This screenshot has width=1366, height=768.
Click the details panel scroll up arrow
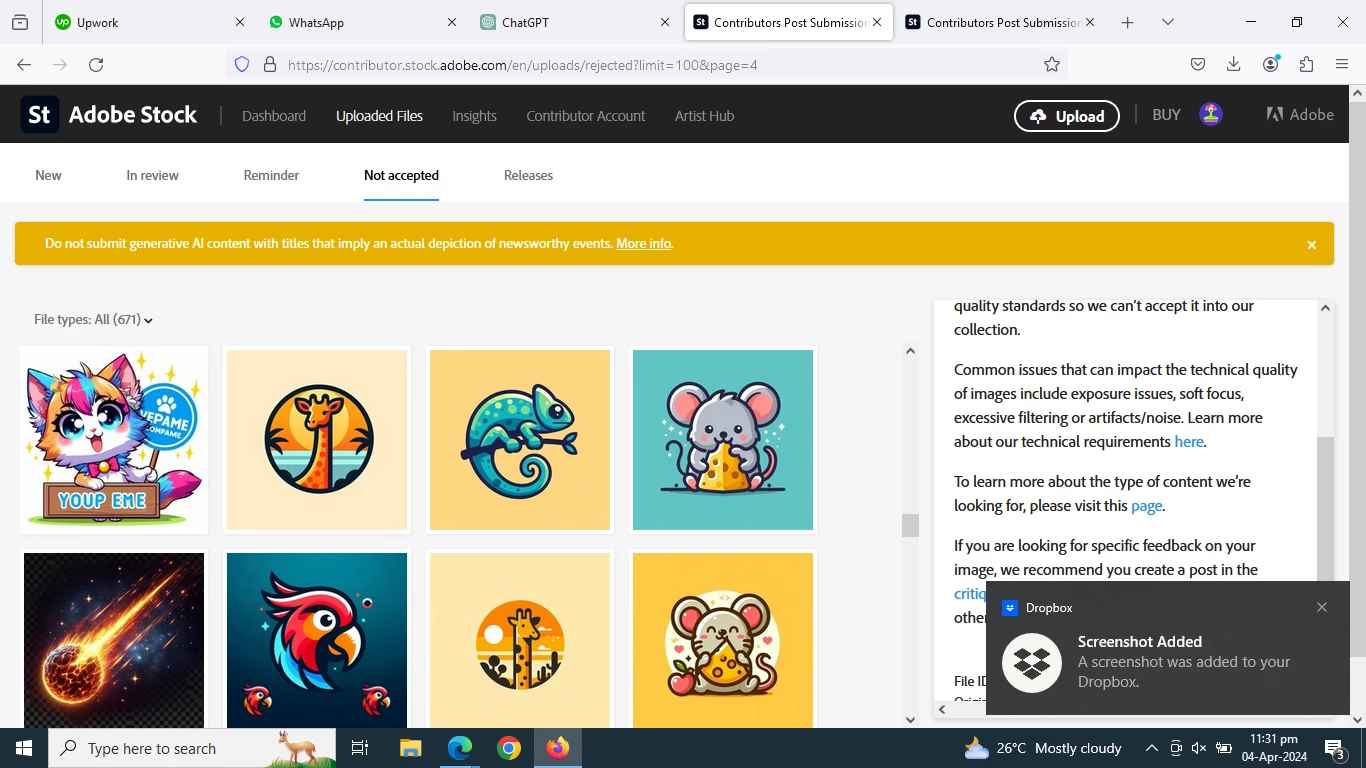[x=1326, y=308]
